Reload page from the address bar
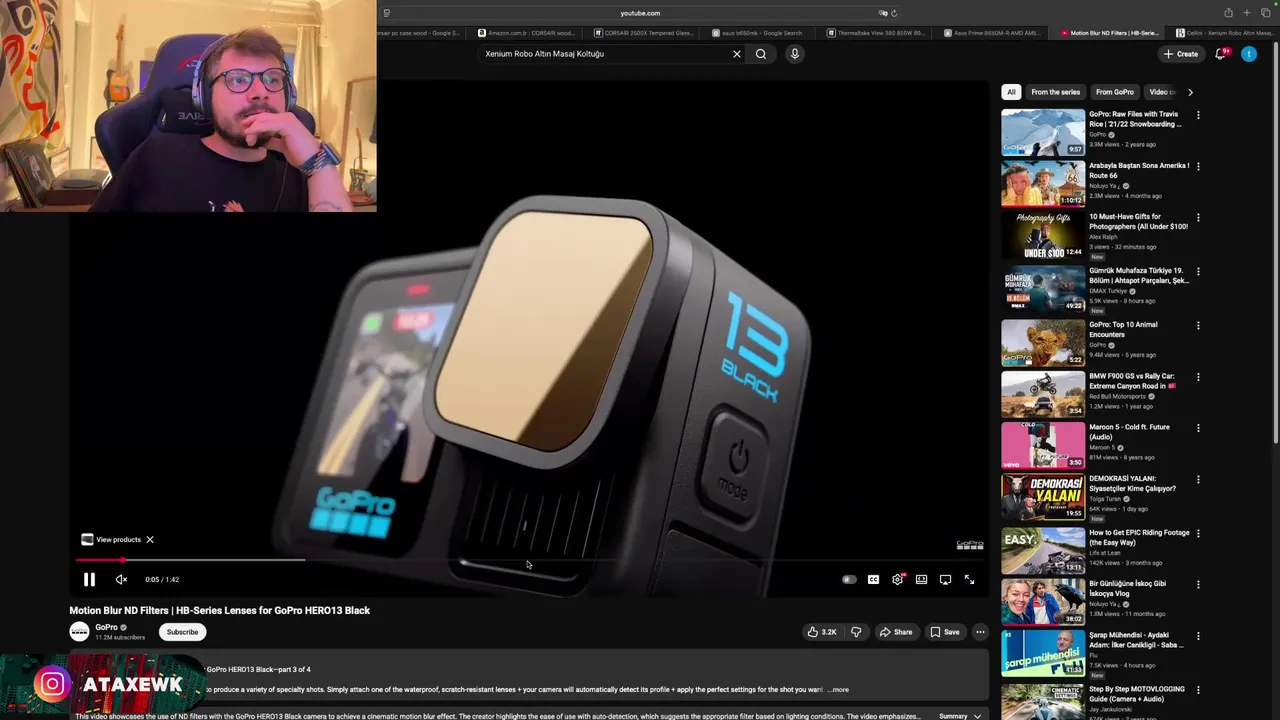Screen dimensions: 1280x720 [893, 13]
